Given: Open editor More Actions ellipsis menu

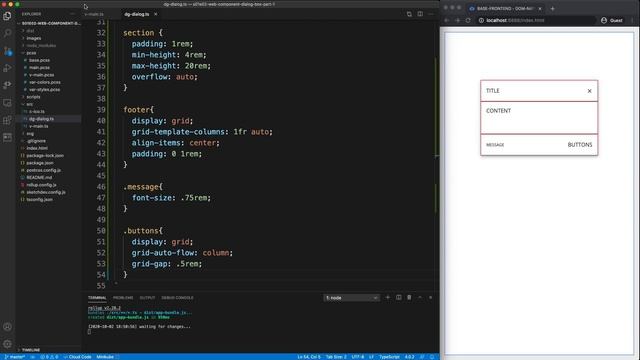Looking at the screenshot, I should [431, 14].
